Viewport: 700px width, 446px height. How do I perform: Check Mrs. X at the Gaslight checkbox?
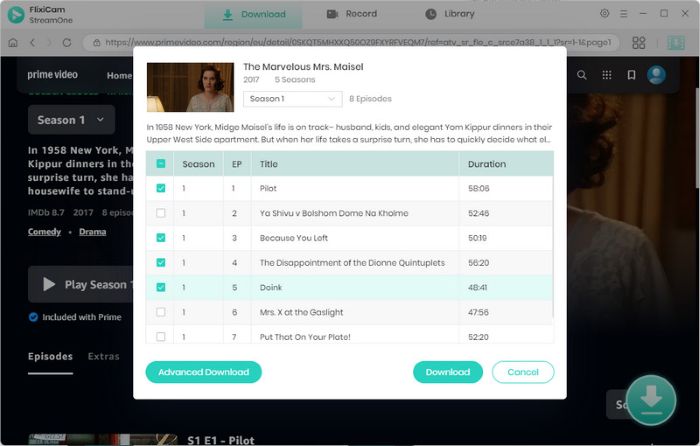161,312
